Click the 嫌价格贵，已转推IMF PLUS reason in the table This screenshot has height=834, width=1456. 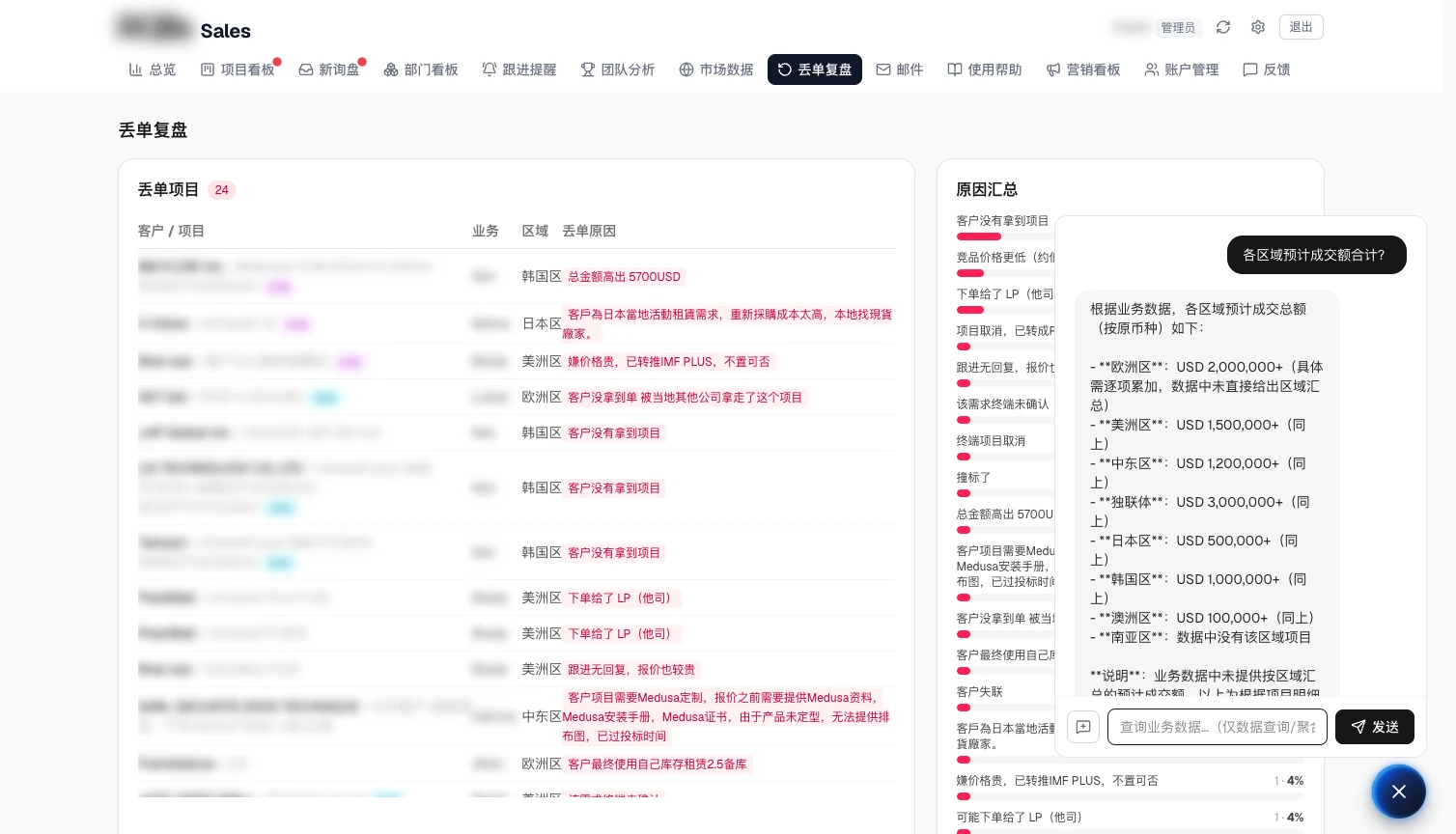[669, 362]
